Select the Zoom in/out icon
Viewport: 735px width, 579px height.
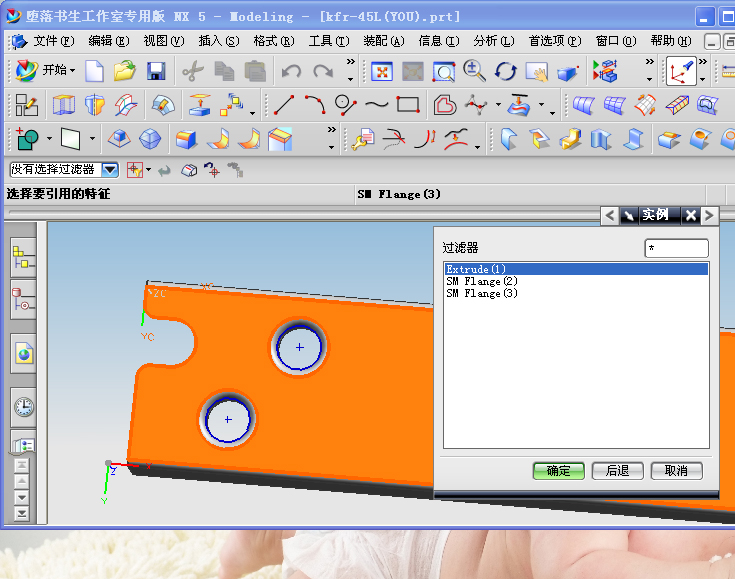tap(474, 71)
